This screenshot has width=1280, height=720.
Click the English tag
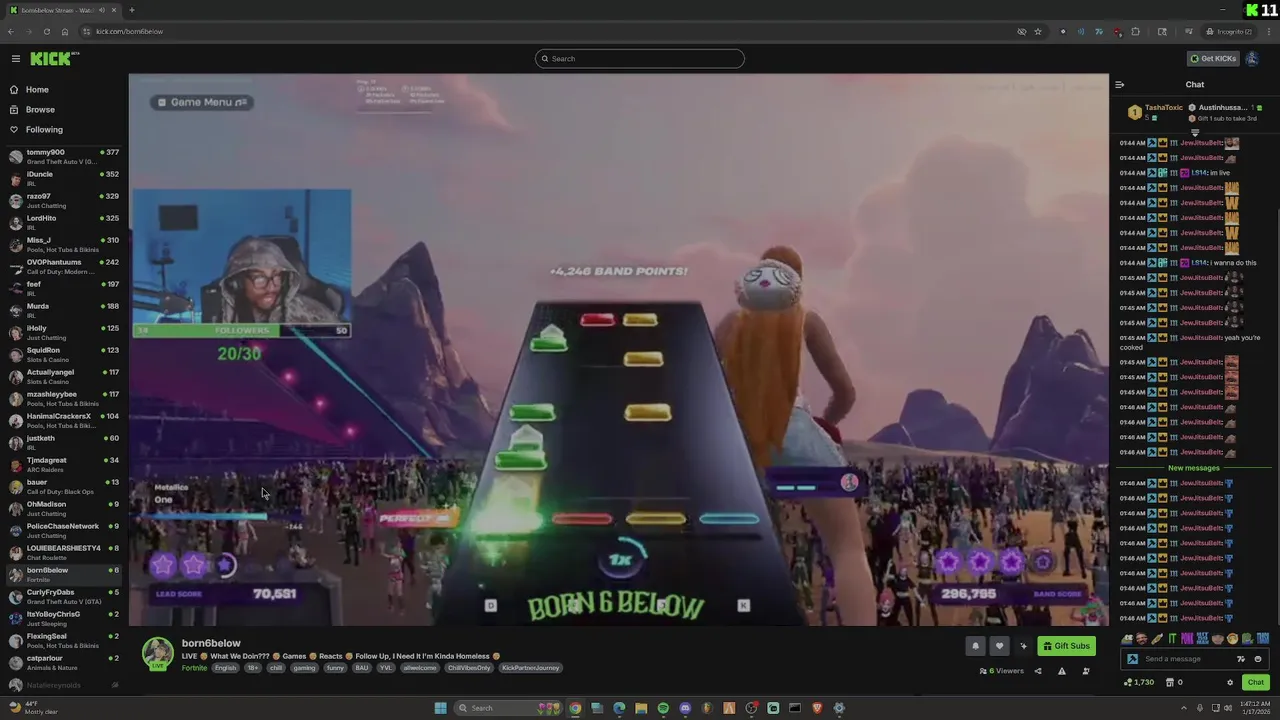pyautogui.click(x=226, y=668)
